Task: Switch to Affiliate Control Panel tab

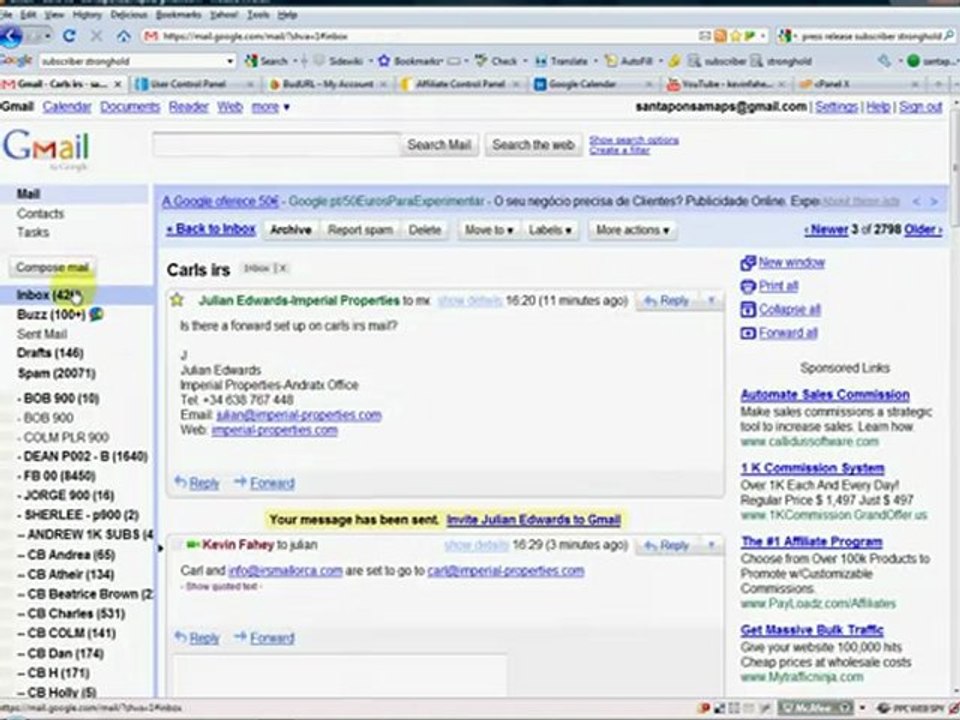Action: click(460, 84)
